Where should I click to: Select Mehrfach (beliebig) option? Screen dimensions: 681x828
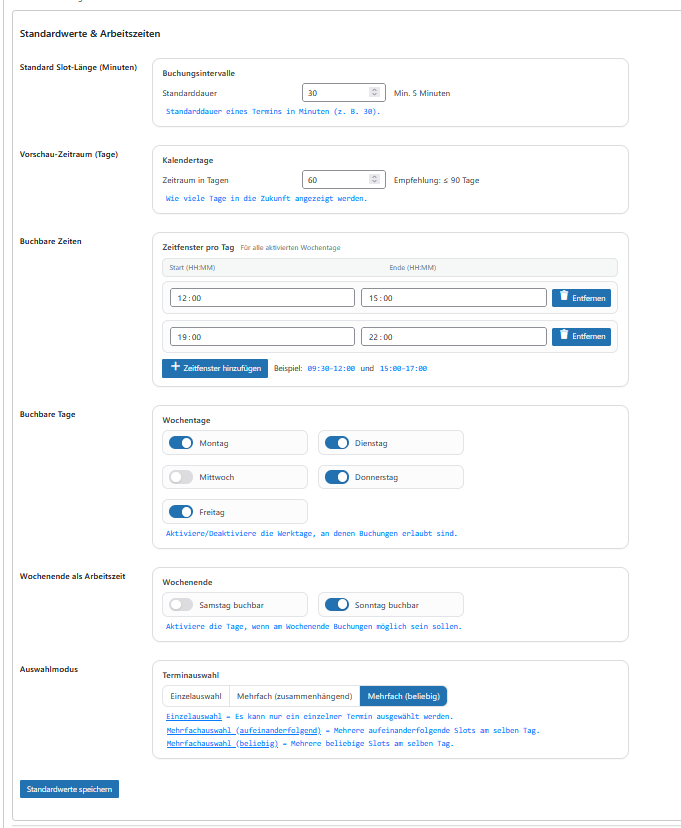pyautogui.click(x=403, y=696)
